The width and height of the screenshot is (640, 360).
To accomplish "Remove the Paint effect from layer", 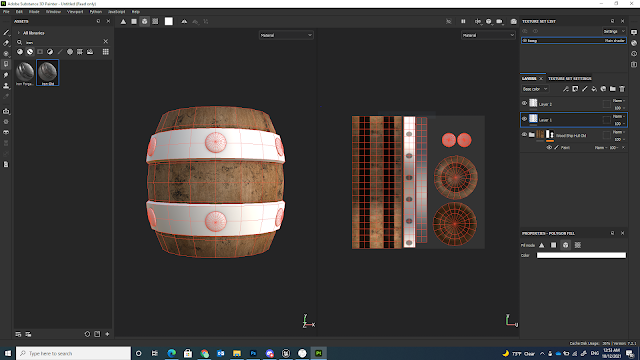I will coord(623,147).
